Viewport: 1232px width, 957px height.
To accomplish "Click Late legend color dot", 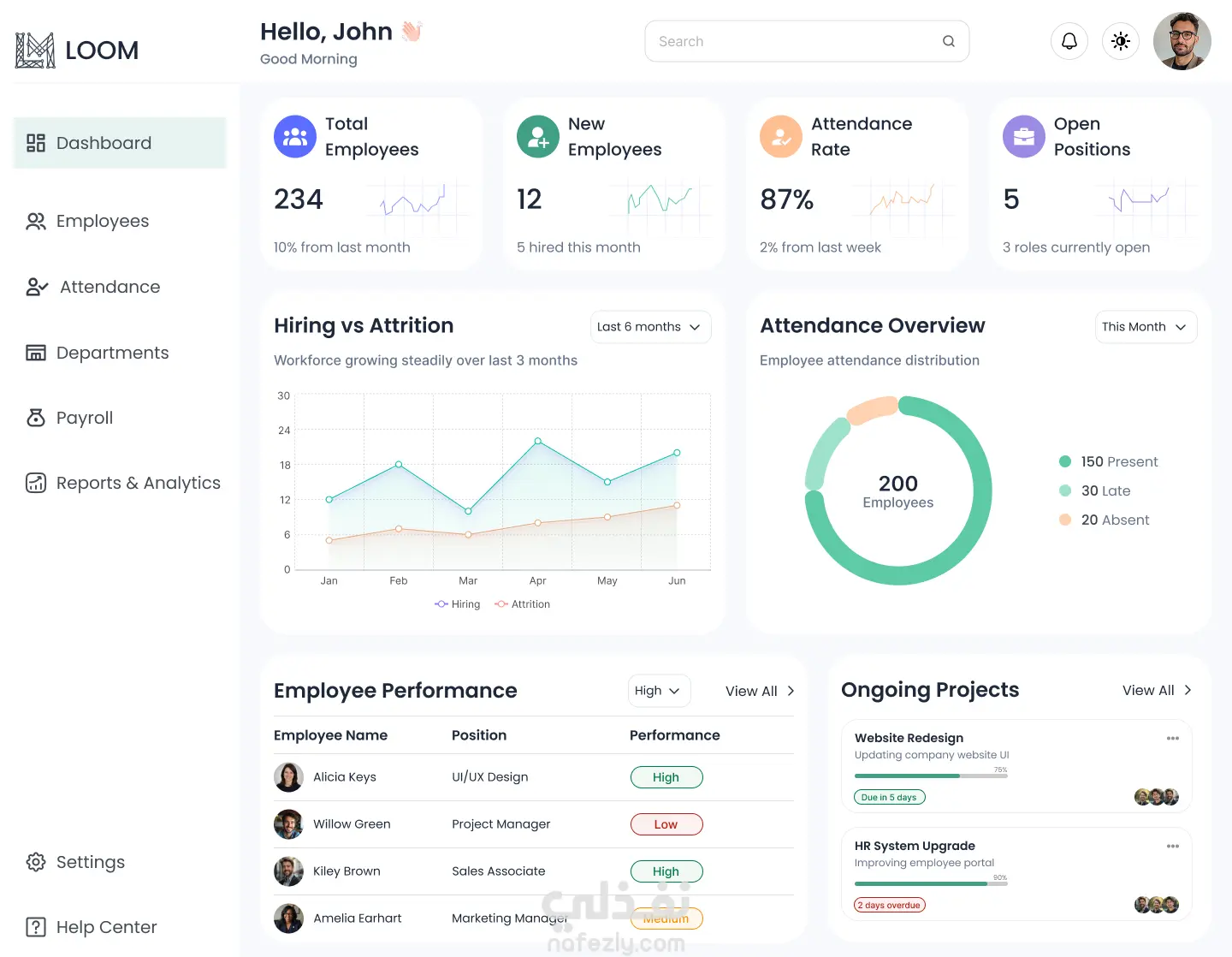I will [1065, 490].
